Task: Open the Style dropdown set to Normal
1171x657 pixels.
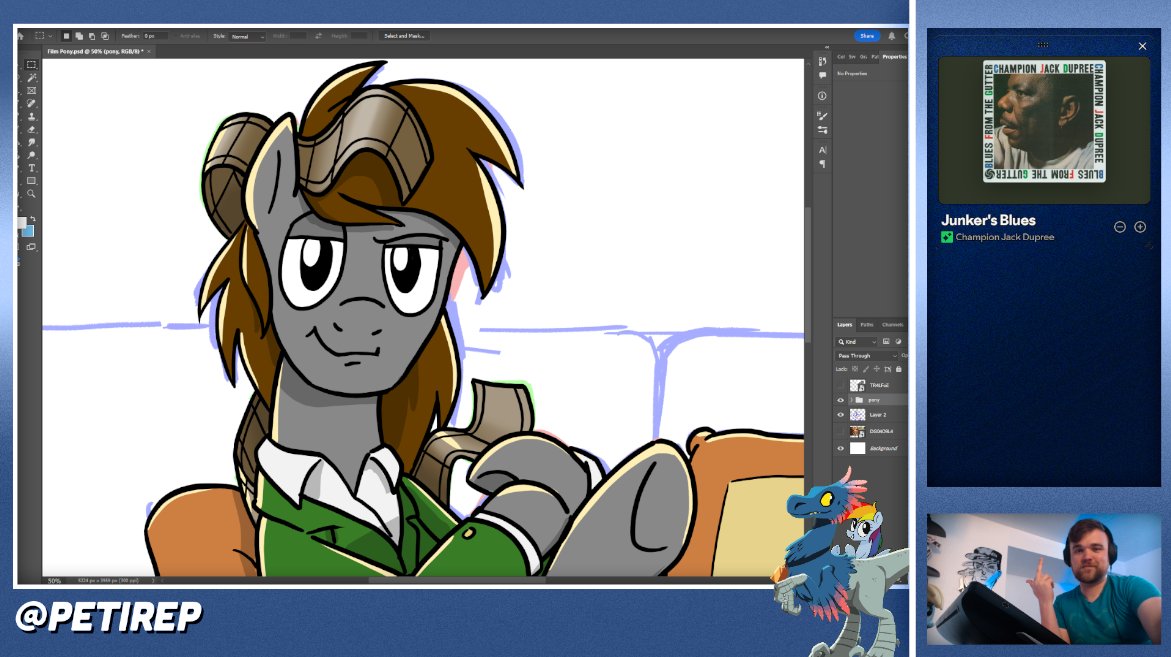Action: pos(247,36)
